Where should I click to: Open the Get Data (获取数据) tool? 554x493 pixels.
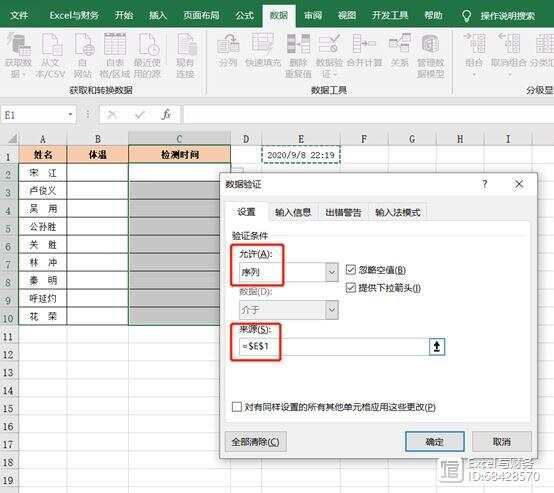18,55
